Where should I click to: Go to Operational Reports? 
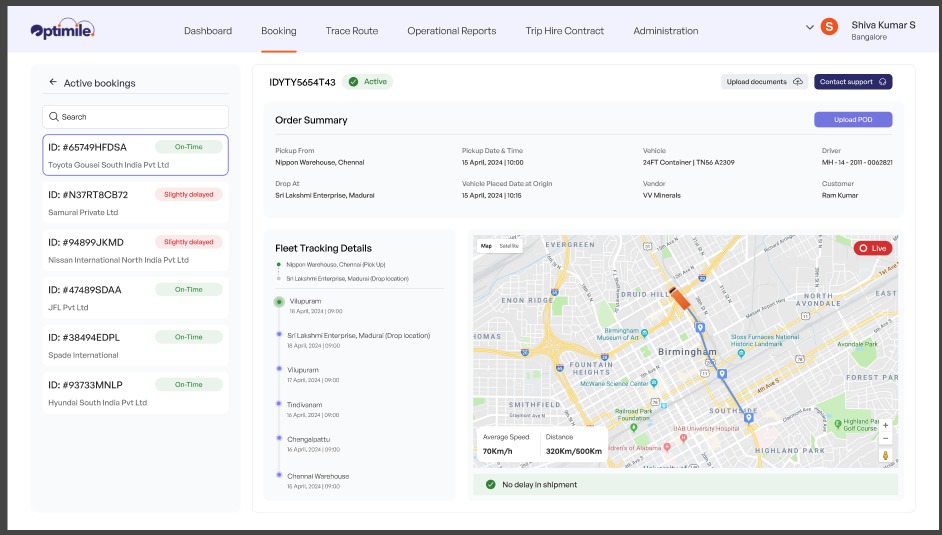(452, 31)
